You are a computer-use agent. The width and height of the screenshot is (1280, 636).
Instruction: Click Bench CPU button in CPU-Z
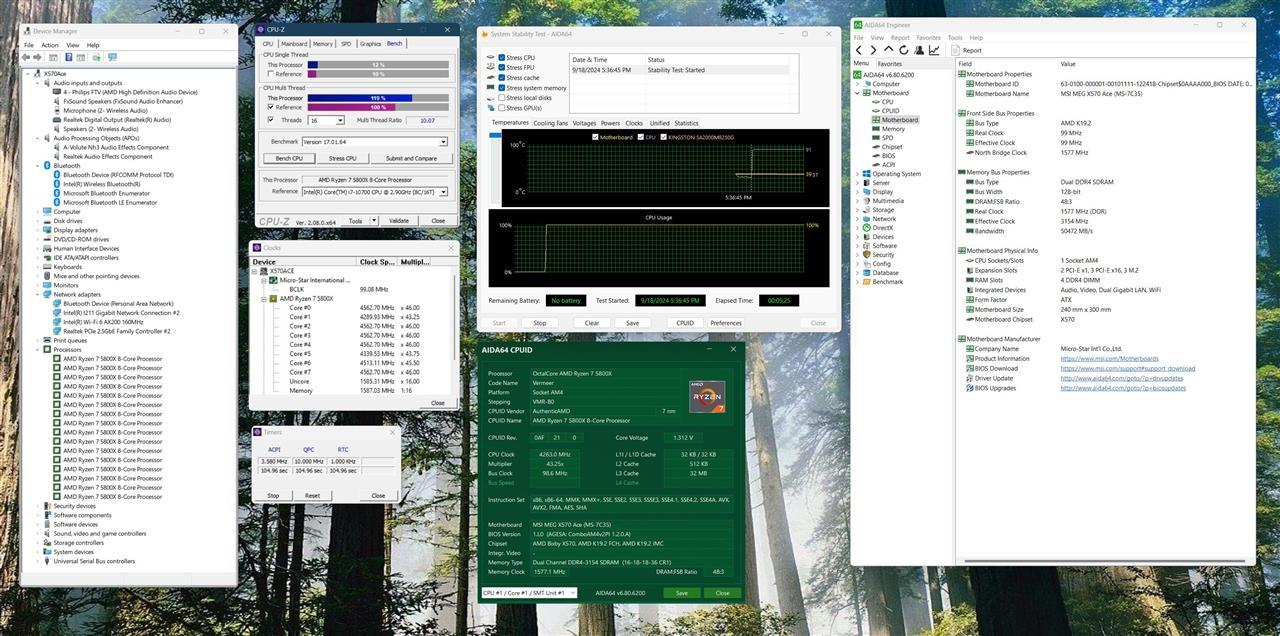click(289, 158)
